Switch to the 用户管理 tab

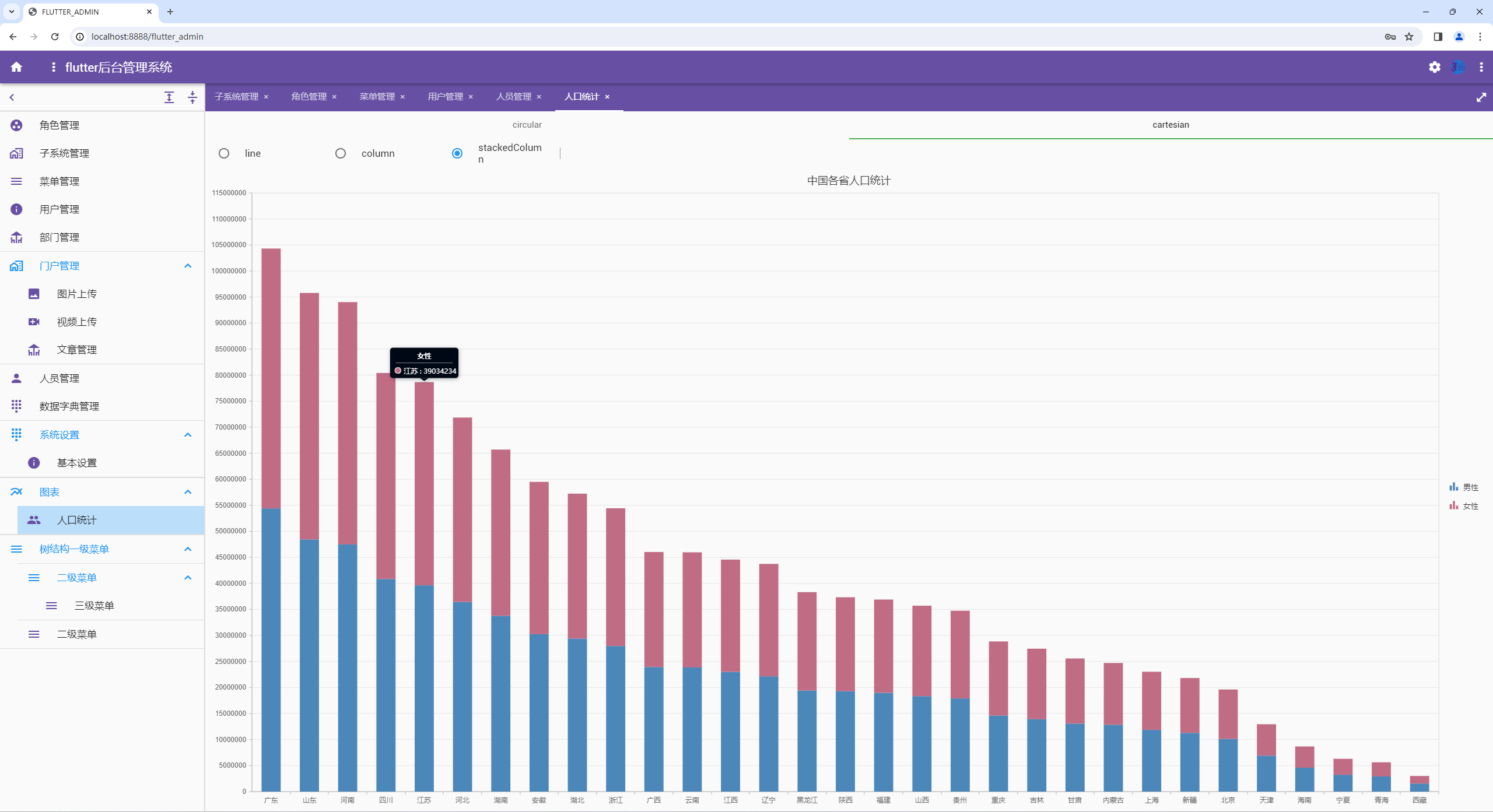click(445, 97)
